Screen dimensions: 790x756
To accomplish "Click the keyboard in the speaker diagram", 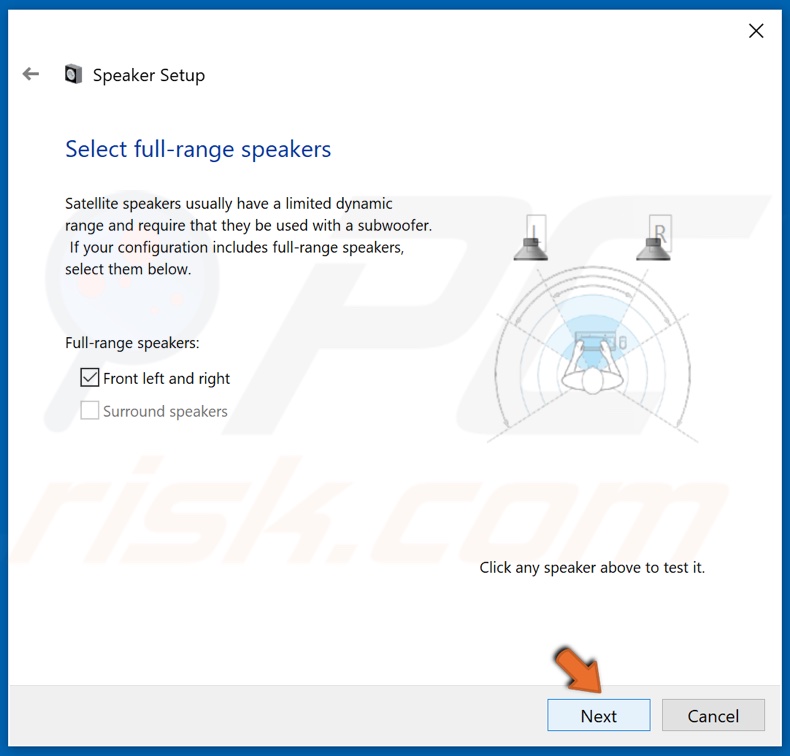I will [596, 341].
